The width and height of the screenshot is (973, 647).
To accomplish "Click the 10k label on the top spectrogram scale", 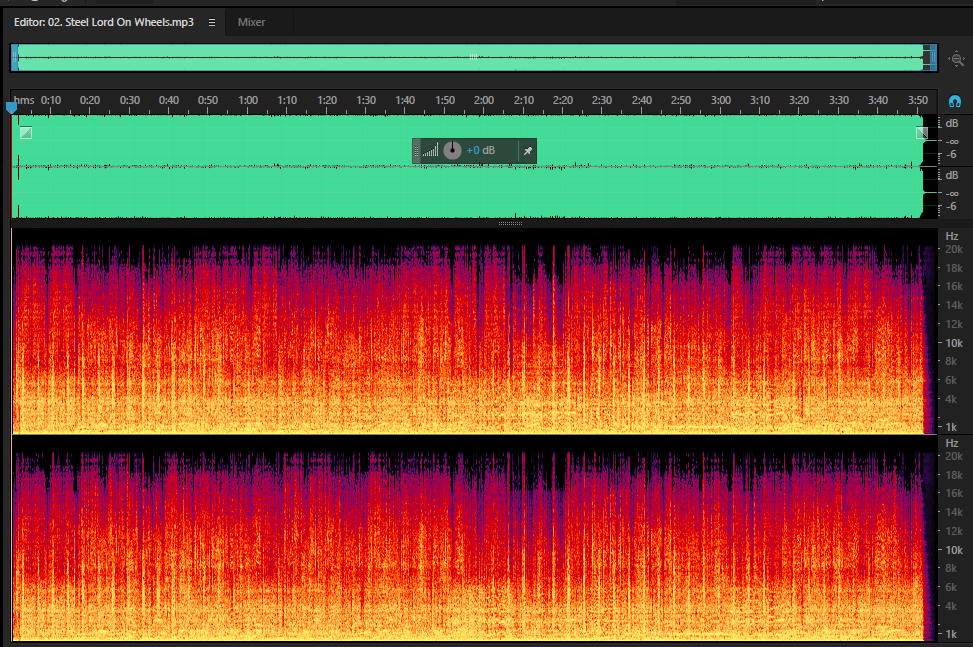I will 954,343.
